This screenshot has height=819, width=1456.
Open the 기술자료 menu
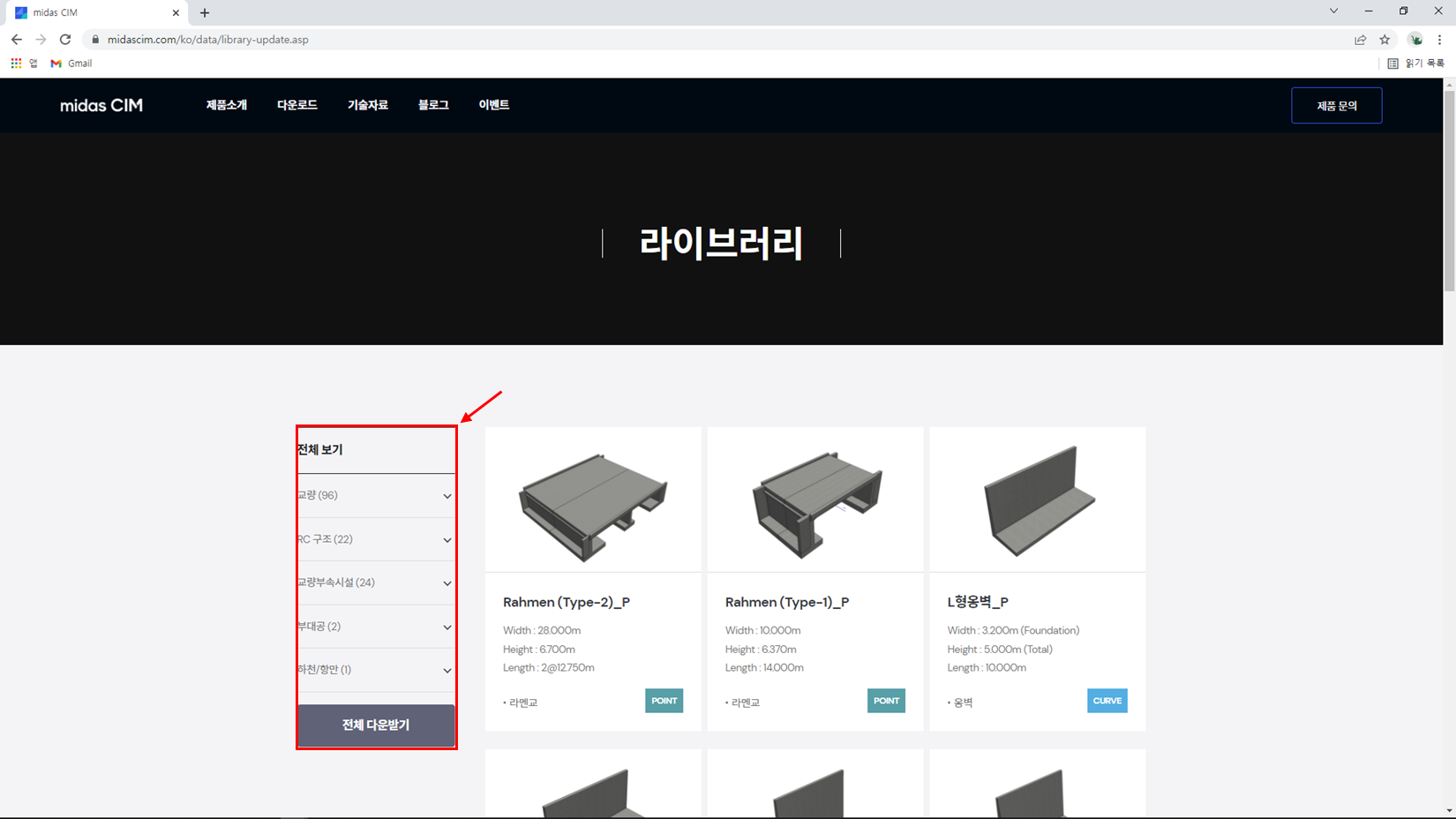point(368,105)
